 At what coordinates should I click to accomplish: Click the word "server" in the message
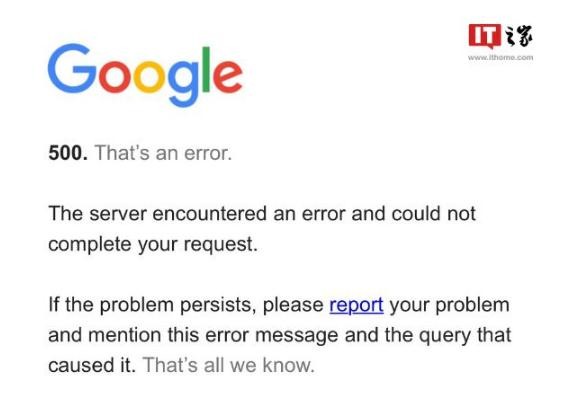[118, 214]
